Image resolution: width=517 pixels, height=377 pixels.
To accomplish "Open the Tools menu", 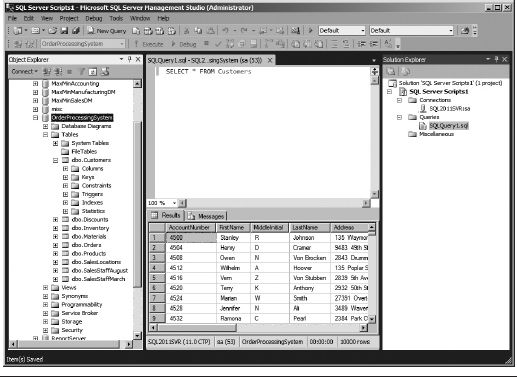I will tap(116, 18).
